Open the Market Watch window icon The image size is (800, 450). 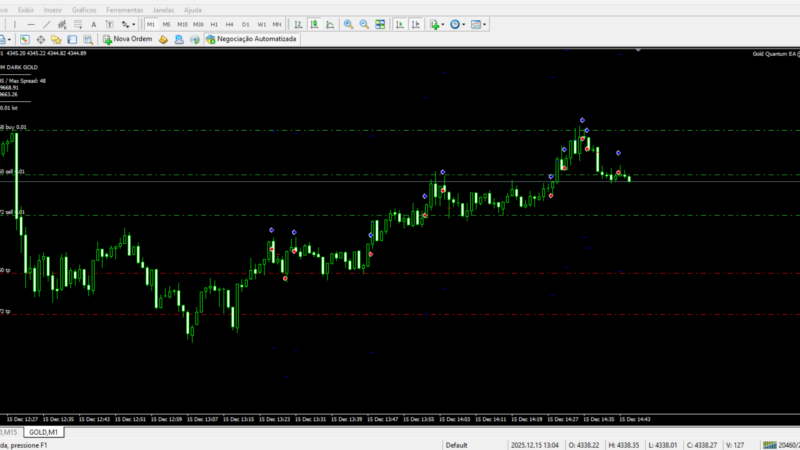pos(24,39)
